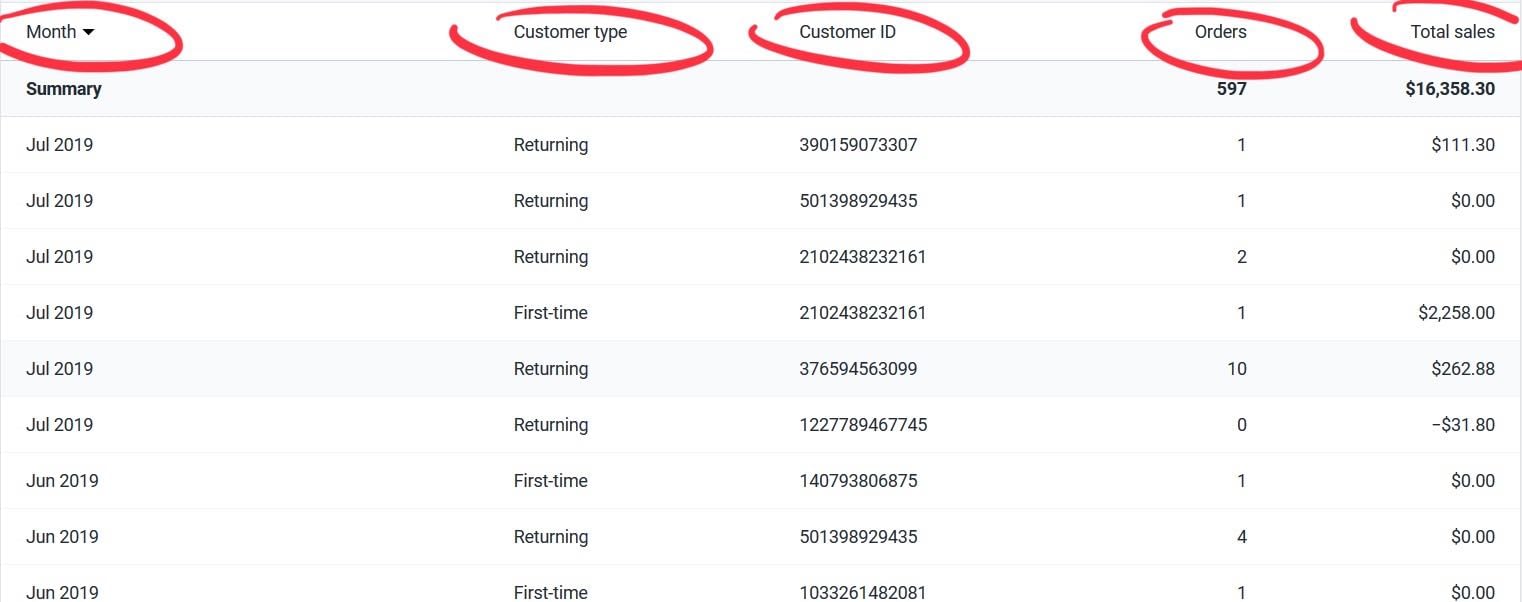
Task: Sort by the Orders column header
Action: click(1220, 31)
